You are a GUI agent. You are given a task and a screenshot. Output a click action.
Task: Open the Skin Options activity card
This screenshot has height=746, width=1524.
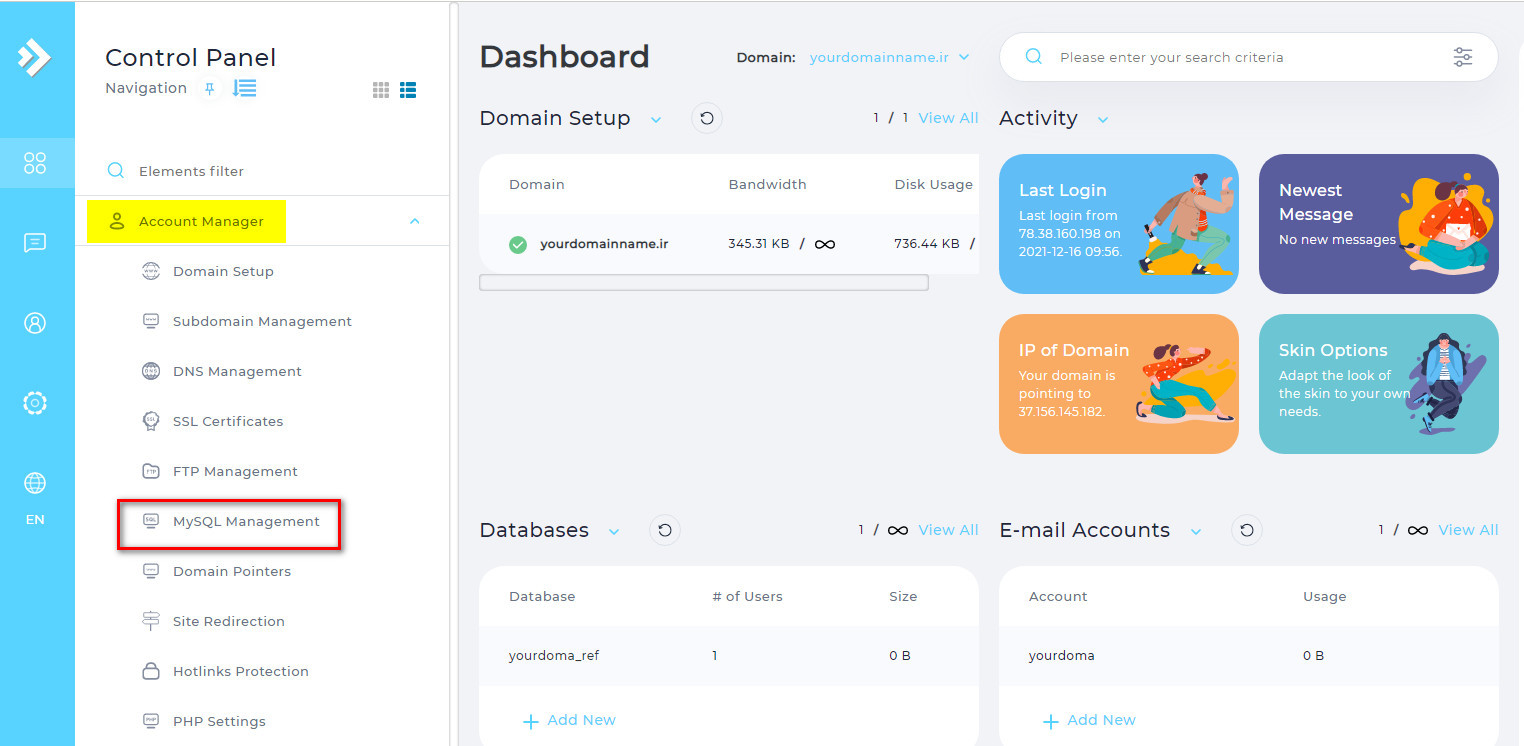pyautogui.click(x=1379, y=384)
